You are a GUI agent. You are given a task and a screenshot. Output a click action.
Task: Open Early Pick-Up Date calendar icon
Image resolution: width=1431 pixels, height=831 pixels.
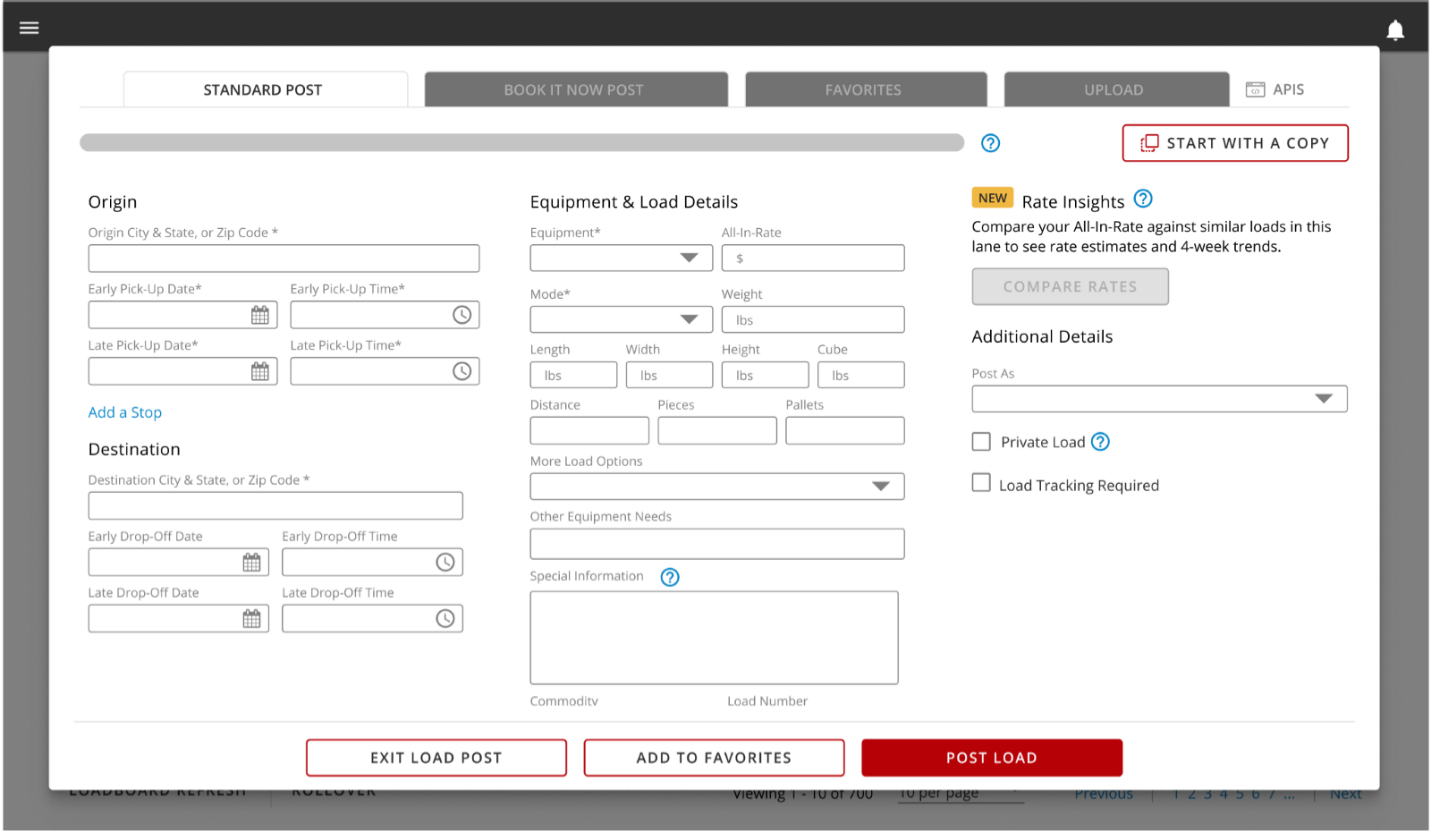[x=260, y=315]
